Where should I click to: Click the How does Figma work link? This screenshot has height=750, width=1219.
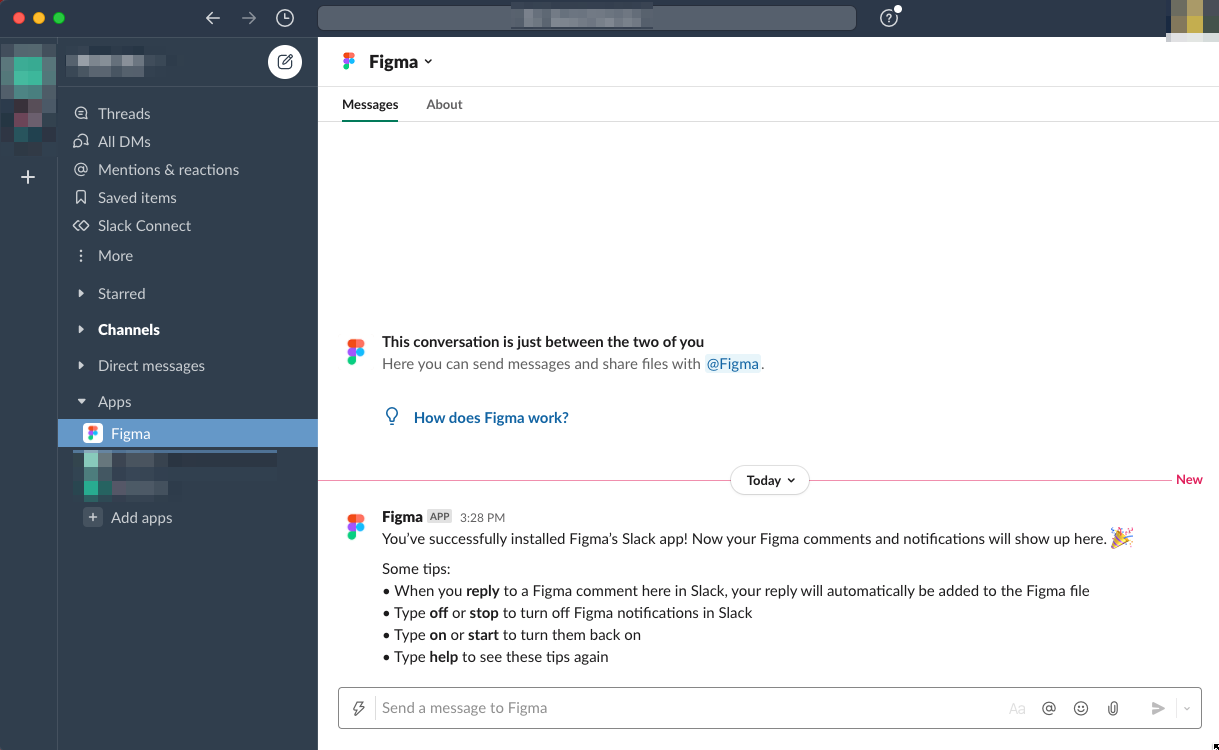[x=491, y=417]
